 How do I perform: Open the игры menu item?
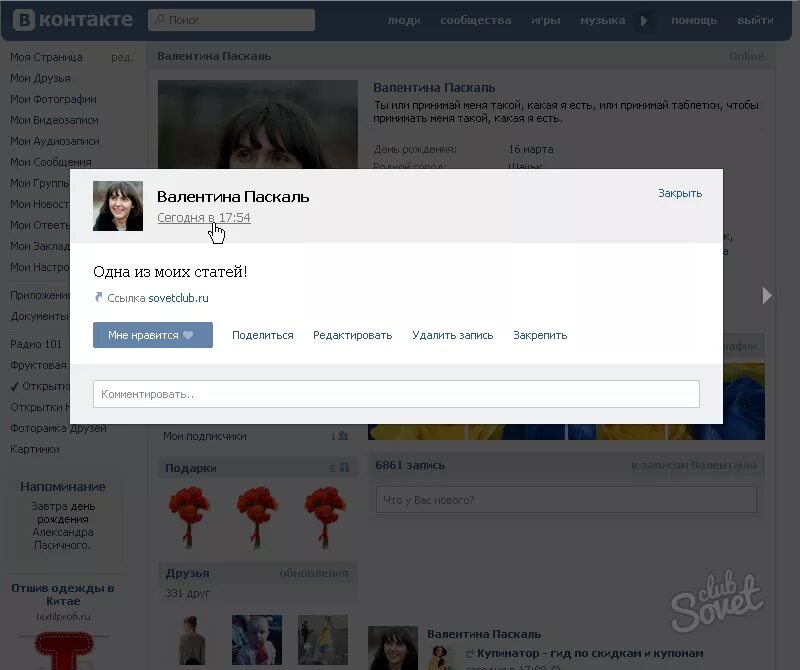tap(545, 20)
